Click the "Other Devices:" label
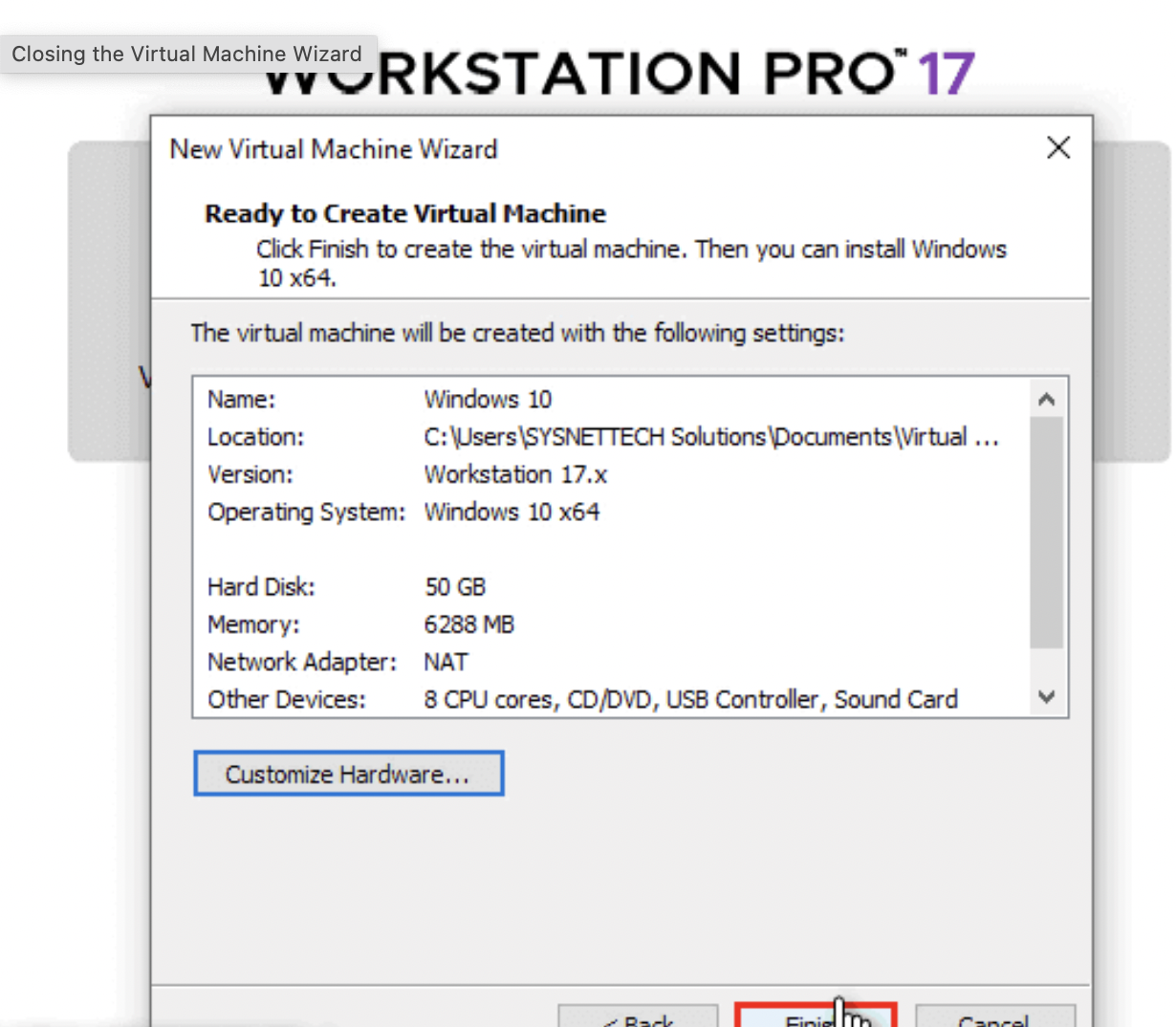This screenshot has width=1176, height=1027. pos(287,699)
